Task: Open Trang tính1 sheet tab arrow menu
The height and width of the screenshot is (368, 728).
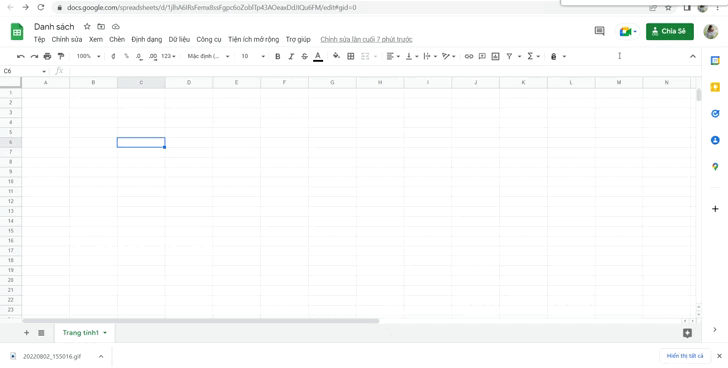Action: pos(105,333)
